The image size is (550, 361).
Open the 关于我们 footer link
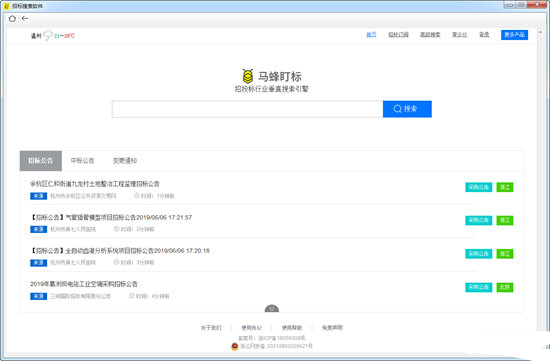click(x=211, y=328)
